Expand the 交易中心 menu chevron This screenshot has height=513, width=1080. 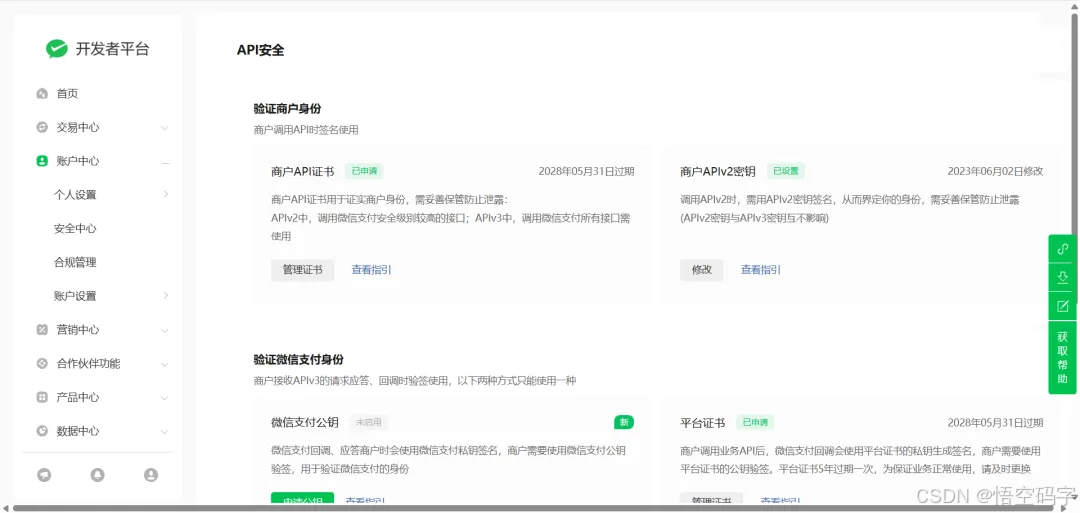165,128
